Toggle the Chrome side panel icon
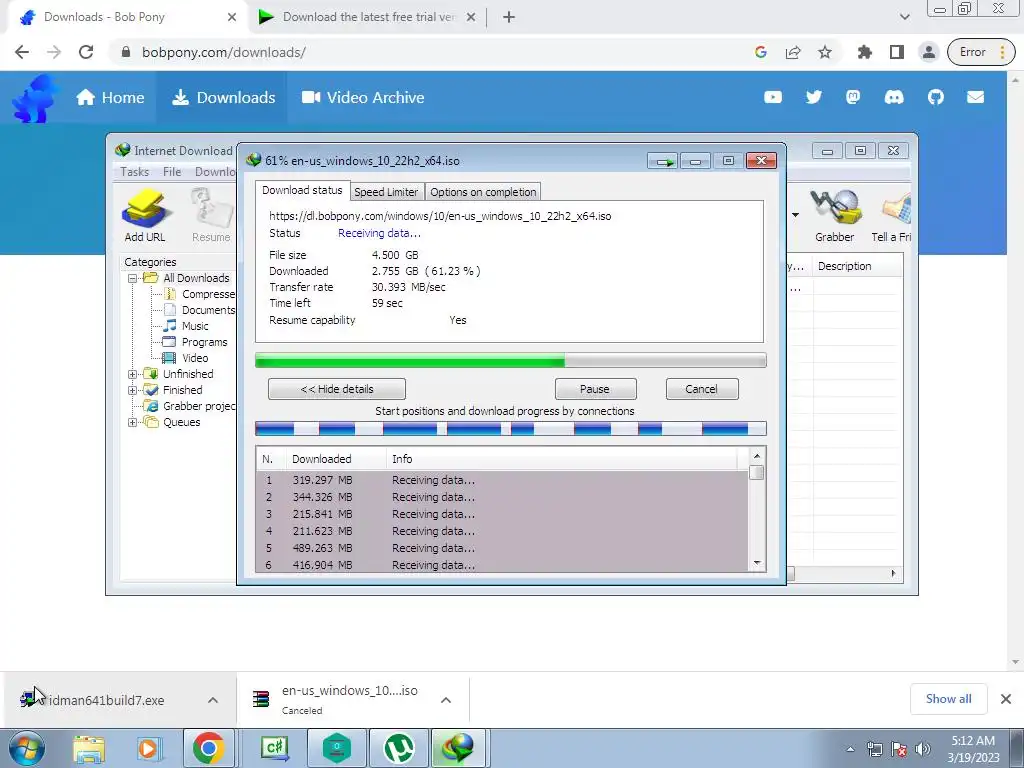This screenshot has width=1024, height=768. click(x=897, y=52)
